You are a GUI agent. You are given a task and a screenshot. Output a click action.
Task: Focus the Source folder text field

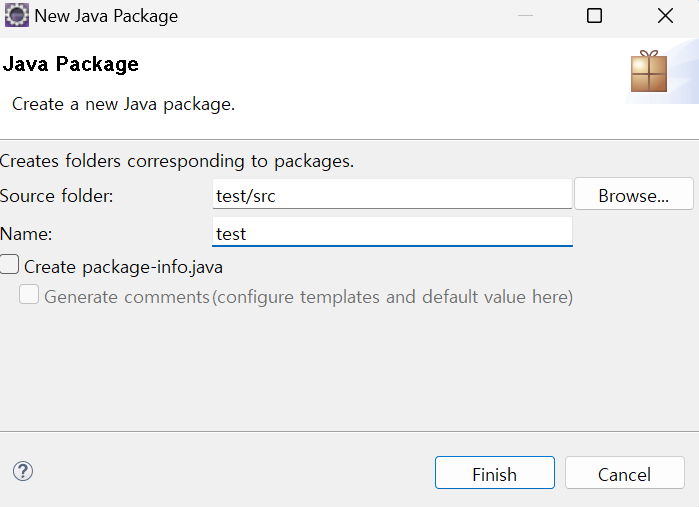tap(392, 196)
